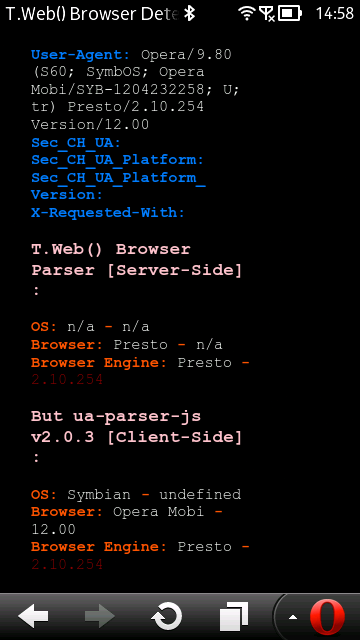
Task: Tap the back arrow navigation button
Action: (33, 616)
